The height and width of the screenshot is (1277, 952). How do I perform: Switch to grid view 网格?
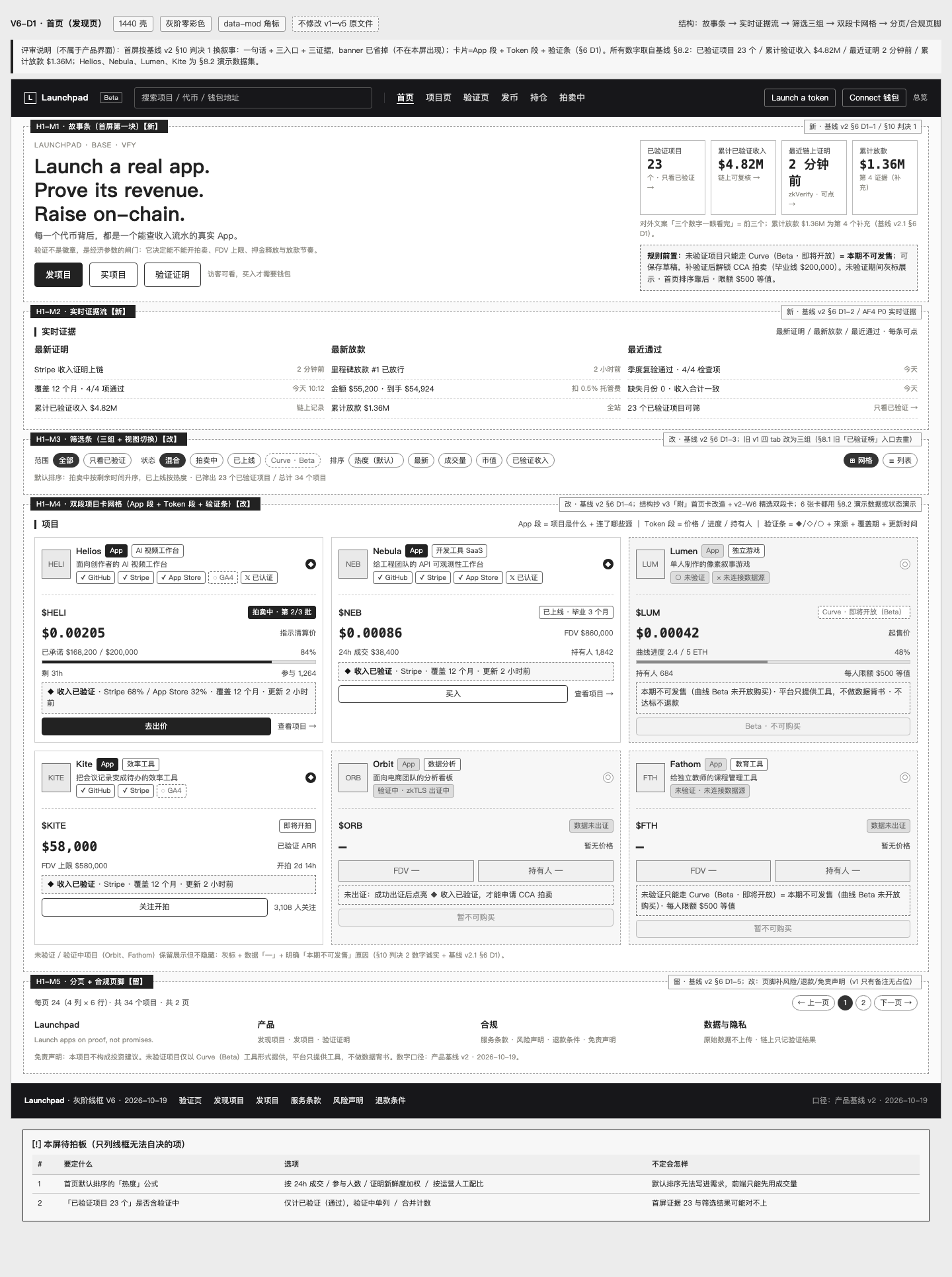point(861,460)
